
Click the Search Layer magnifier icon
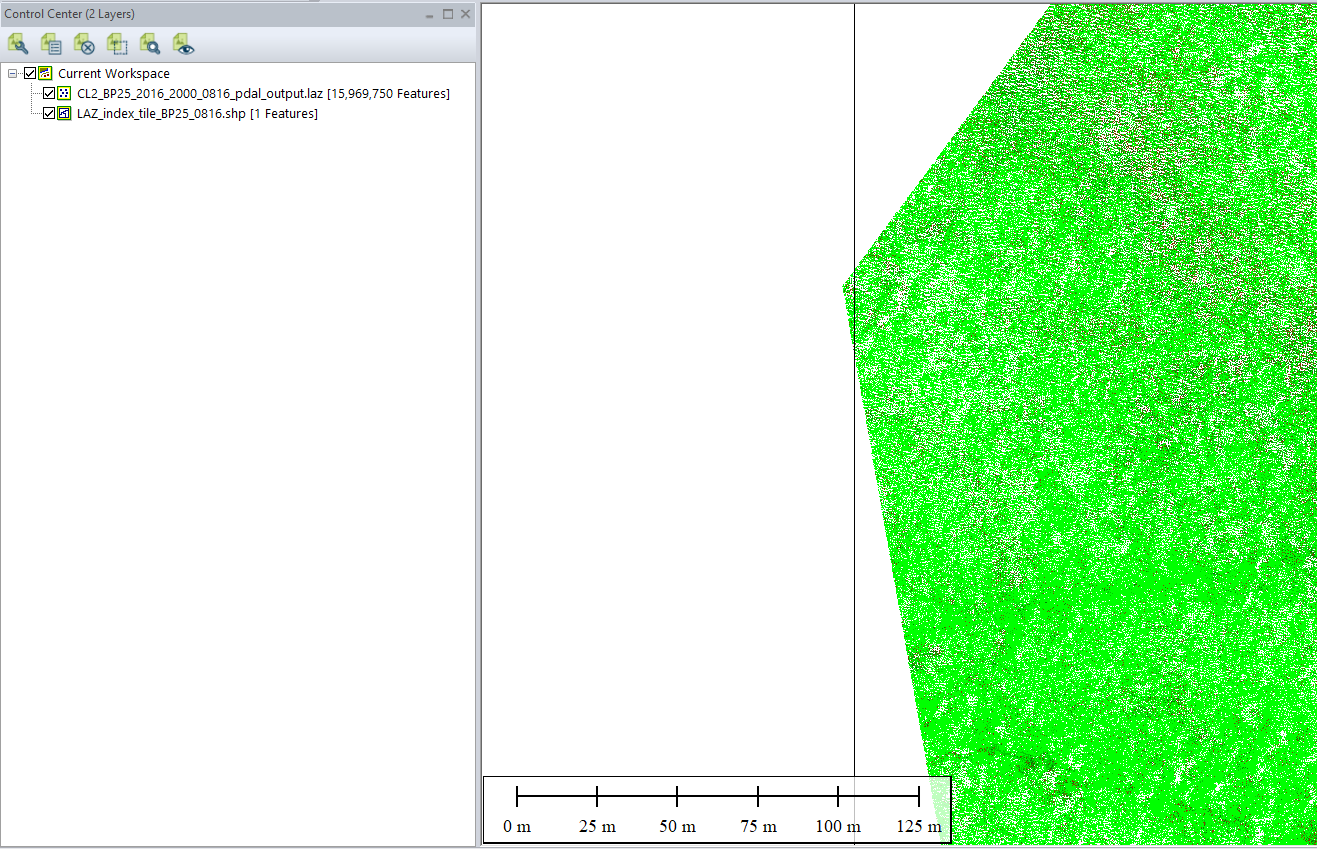150,44
